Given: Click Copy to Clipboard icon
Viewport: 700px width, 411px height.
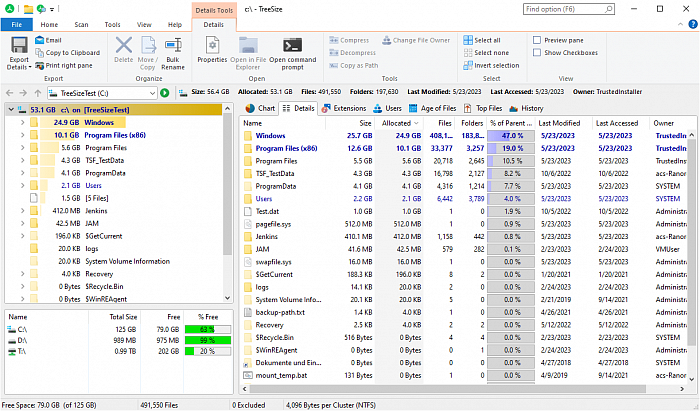Looking at the screenshot, I should (x=39, y=53).
